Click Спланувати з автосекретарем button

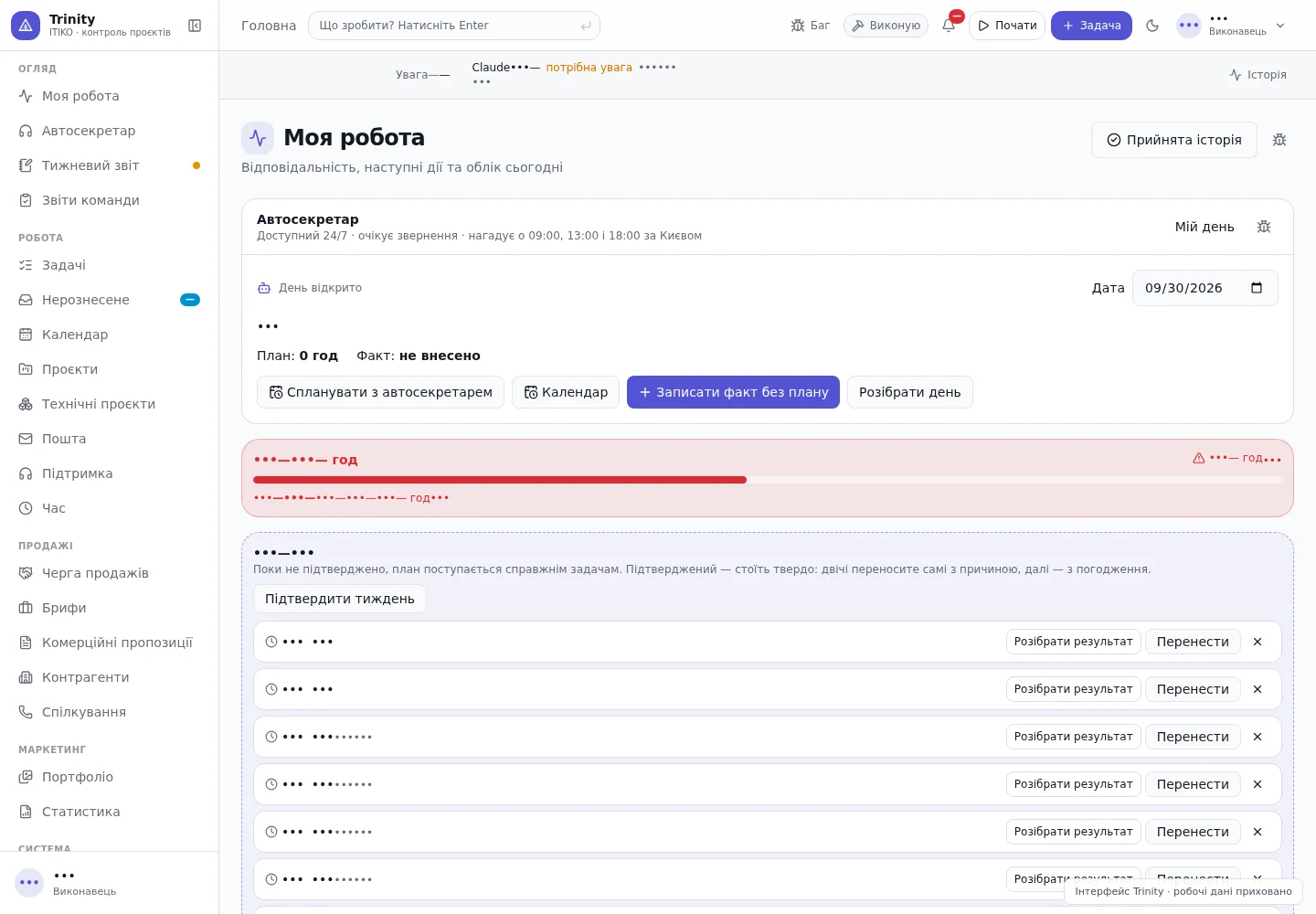(x=380, y=392)
